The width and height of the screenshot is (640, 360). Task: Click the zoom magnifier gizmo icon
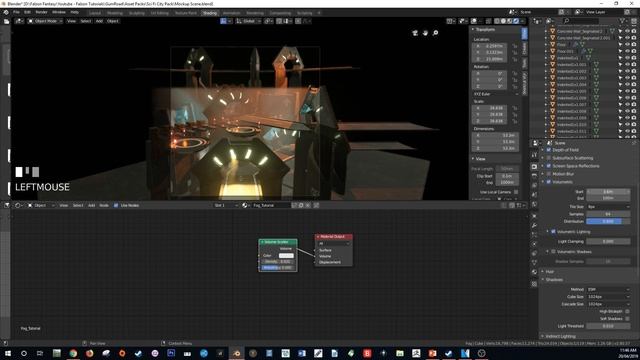(436, 33)
